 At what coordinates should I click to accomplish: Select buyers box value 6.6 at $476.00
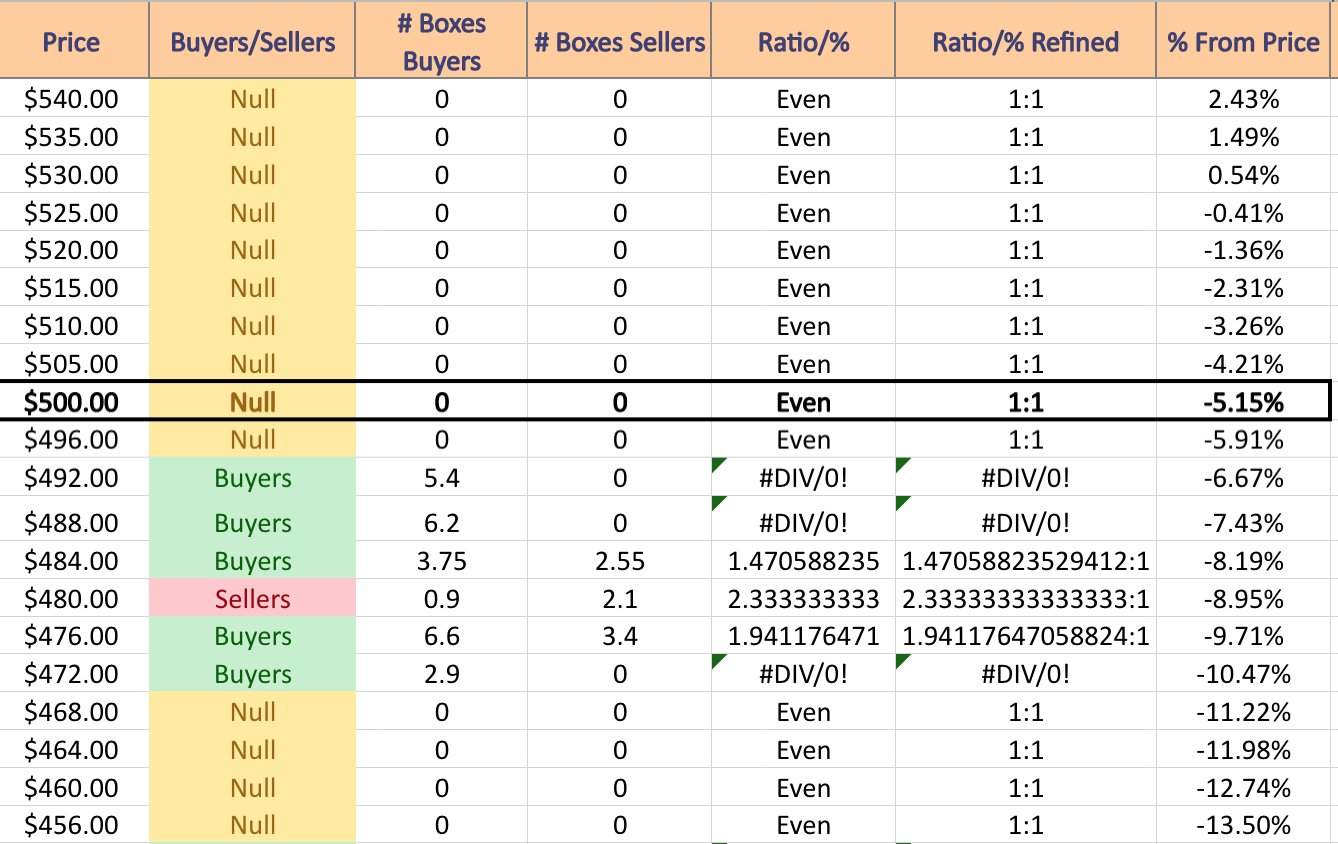click(442, 637)
